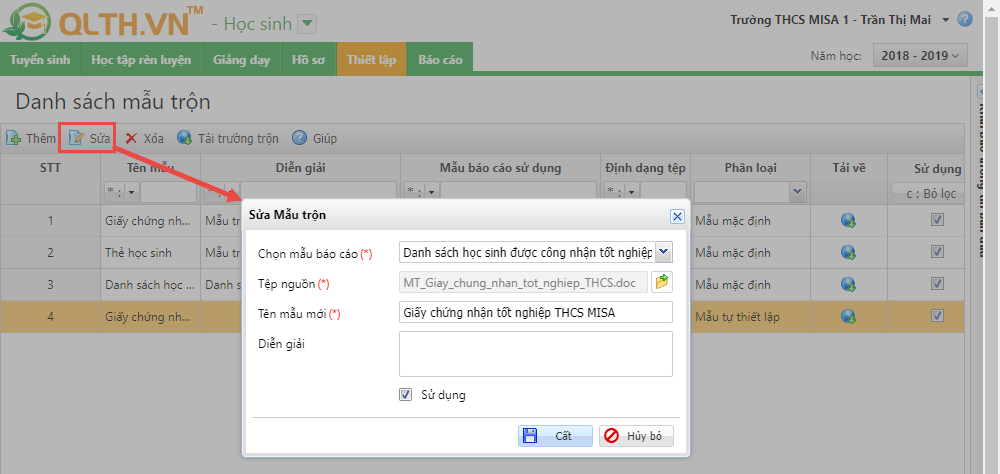Click the Thêm (add) toolbar icon
This screenshot has height=474, width=1000.
pos(14,138)
